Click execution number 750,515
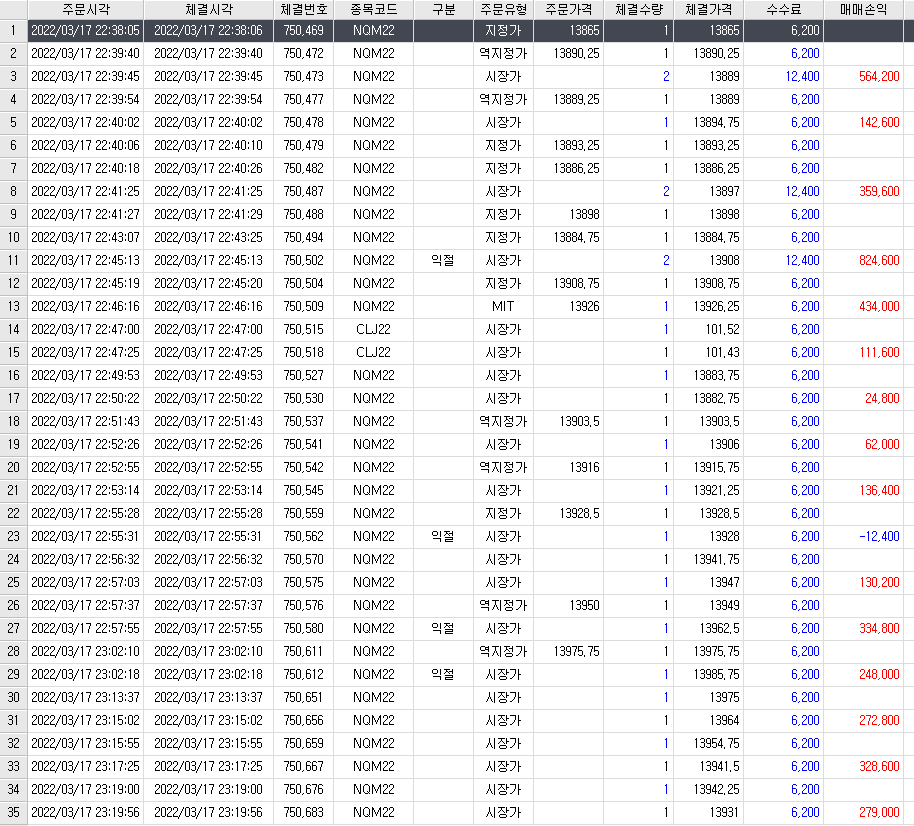This screenshot has height=826, width=914. pyautogui.click(x=303, y=329)
